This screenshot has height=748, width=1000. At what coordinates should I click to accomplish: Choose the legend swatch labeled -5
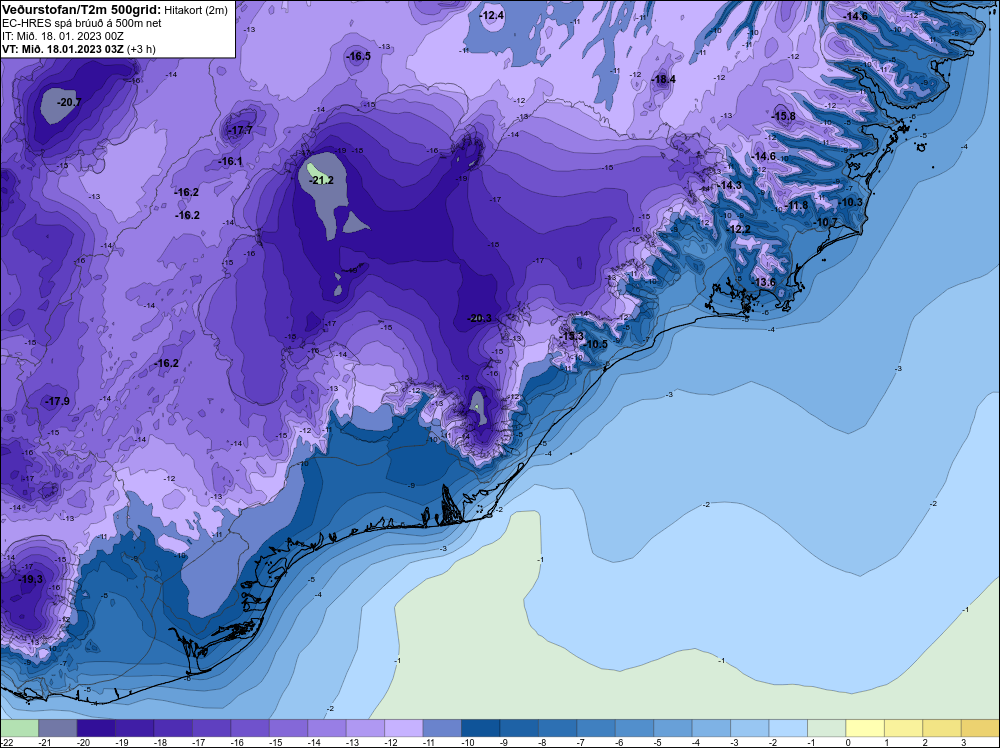click(x=673, y=728)
